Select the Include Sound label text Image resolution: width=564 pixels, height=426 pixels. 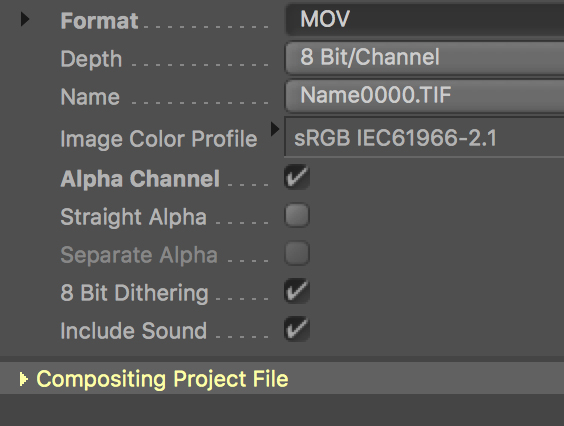pos(134,331)
